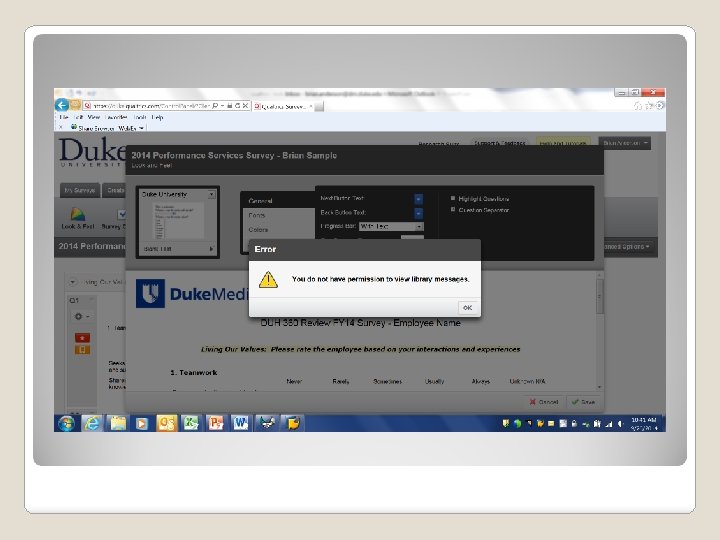Click the browser settings gear icon

pos(659,106)
